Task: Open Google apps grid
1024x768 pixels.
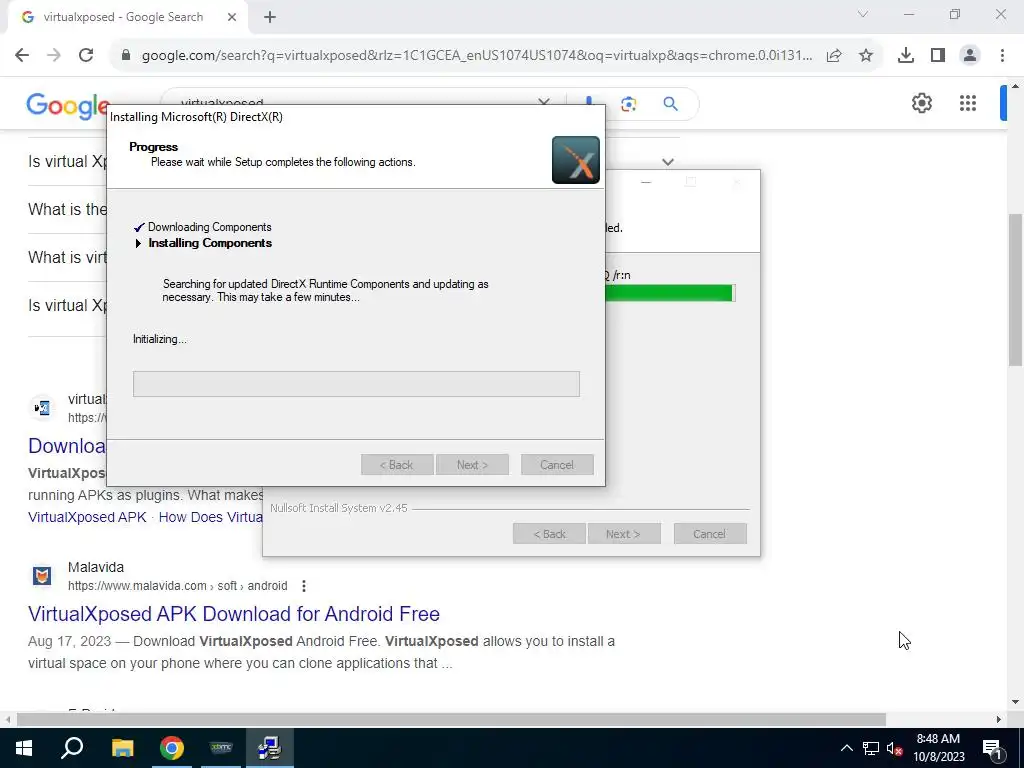Action: pyautogui.click(x=968, y=103)
